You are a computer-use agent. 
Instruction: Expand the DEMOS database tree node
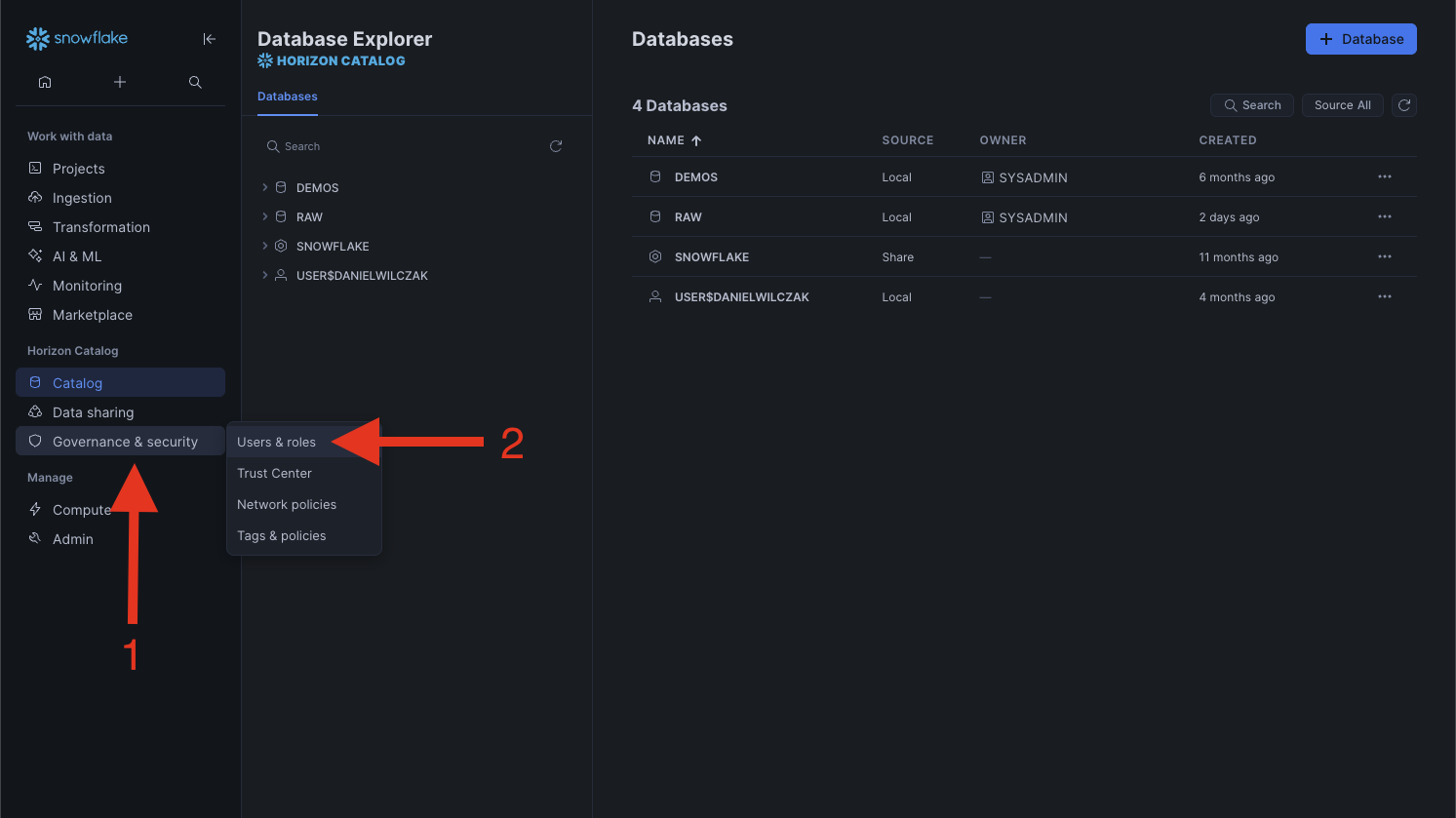[x=265, y=187]
